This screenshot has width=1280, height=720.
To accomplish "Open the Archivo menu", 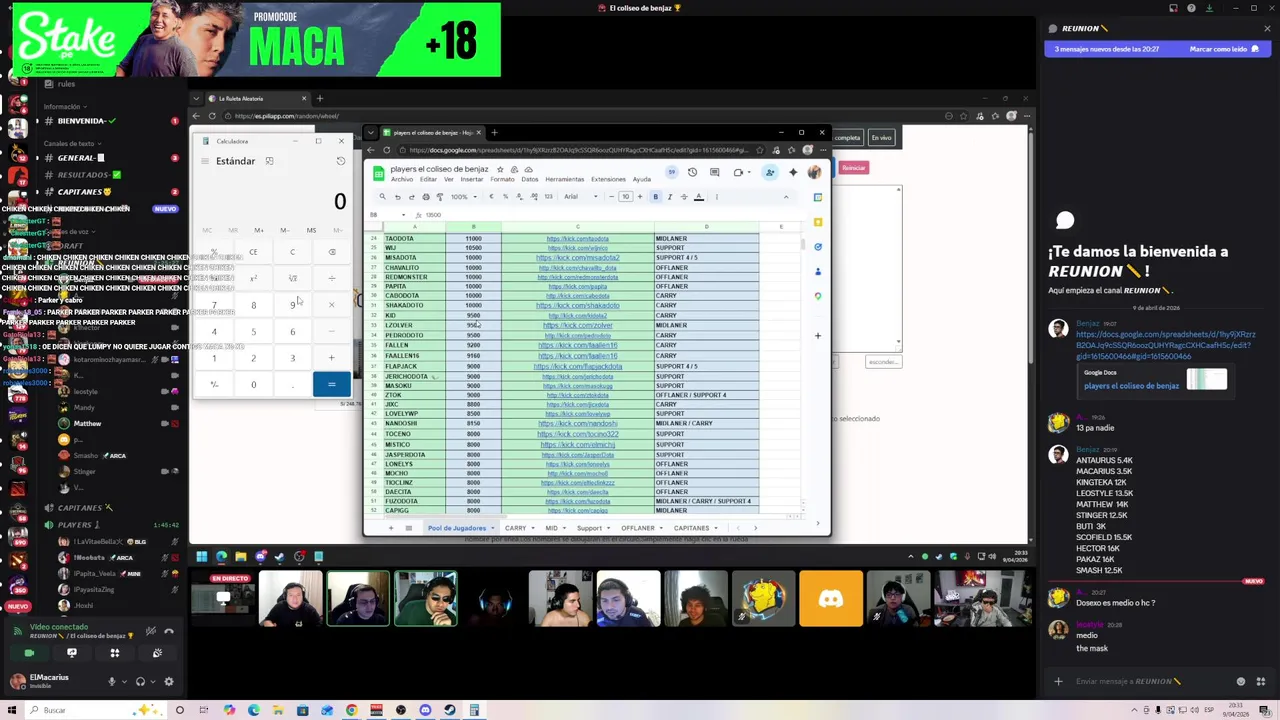I will tap(402, 179).
